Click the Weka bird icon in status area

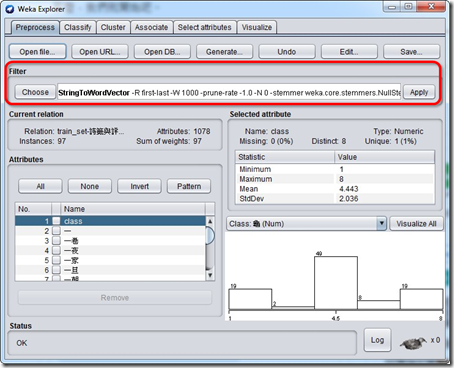(x=413, y=343)
